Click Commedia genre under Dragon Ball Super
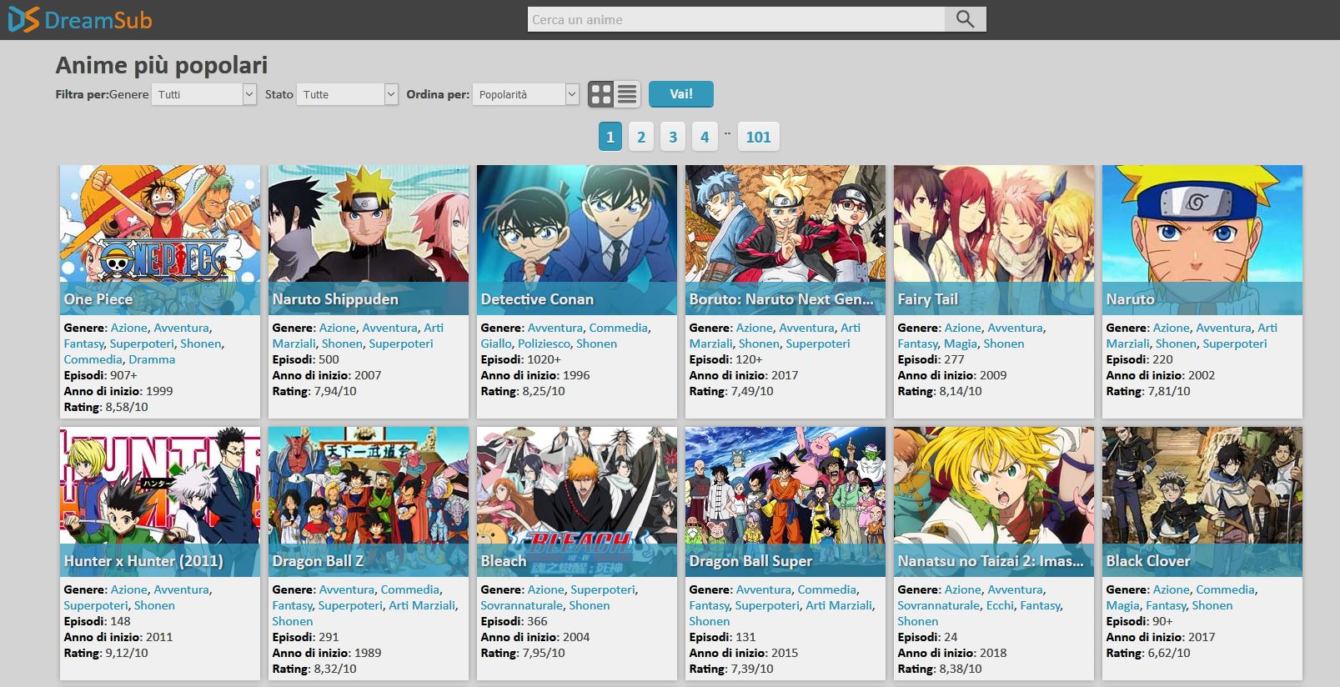The image size is (1340, 687). 827,589
